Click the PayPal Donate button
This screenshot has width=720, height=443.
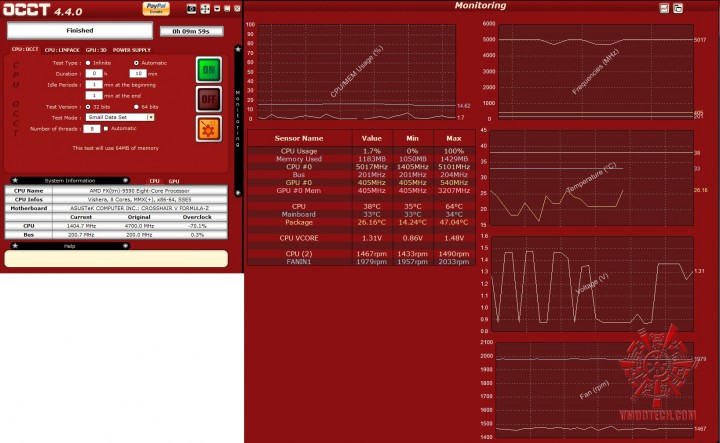tap(156, 9)
